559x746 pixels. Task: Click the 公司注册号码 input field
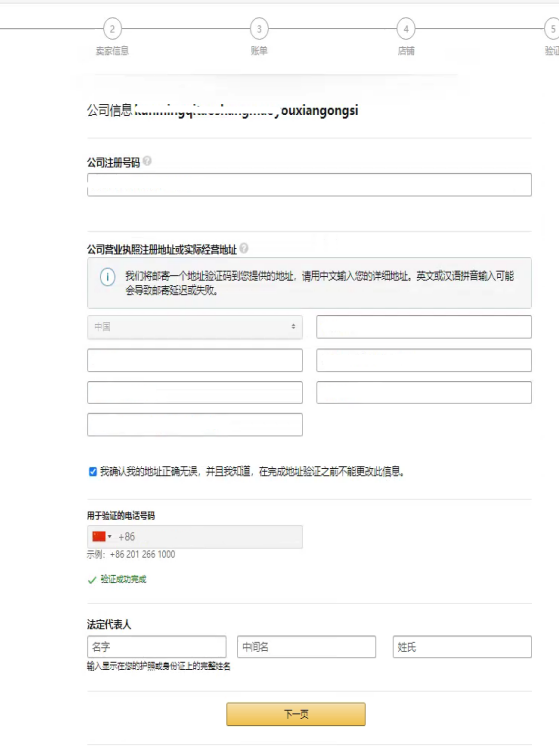point(309,185)
